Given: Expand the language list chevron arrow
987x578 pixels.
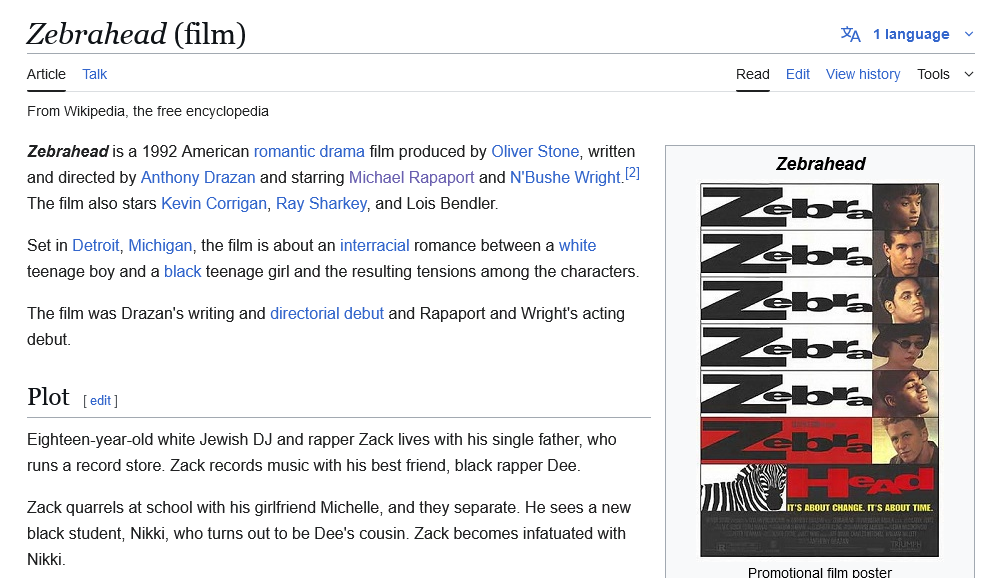Looking at the screenshot, I should click(969, 34).
